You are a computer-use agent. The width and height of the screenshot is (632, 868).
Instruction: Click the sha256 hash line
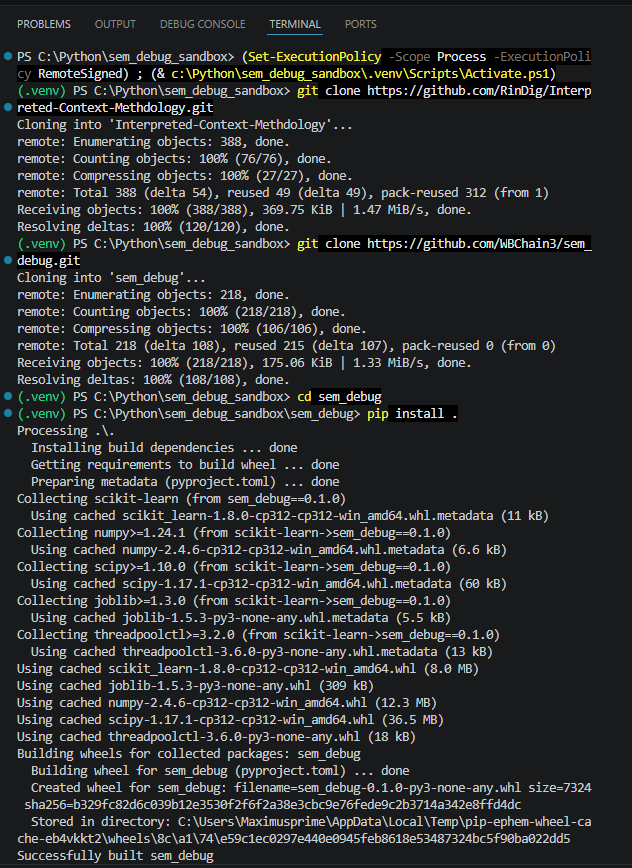pyautogui.click(x=273, y=805)
